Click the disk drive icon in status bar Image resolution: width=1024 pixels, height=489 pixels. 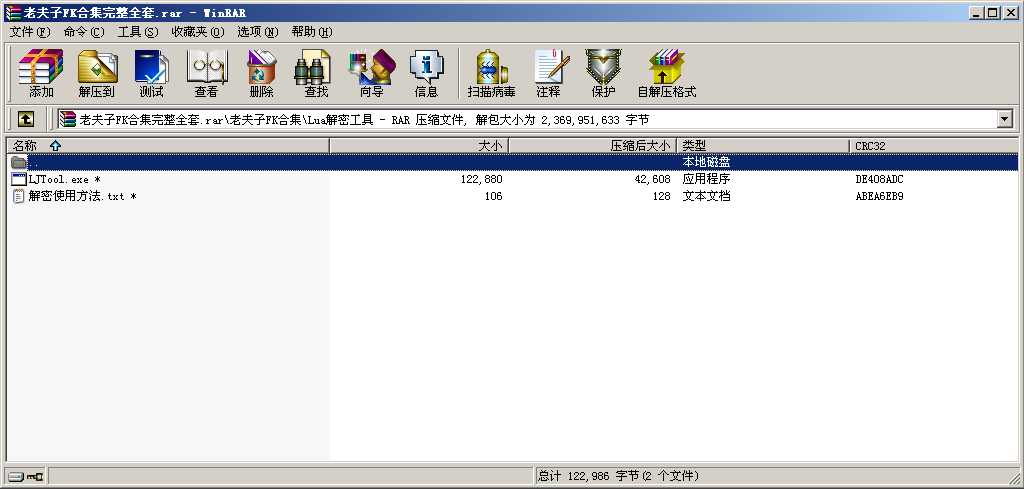15,477
